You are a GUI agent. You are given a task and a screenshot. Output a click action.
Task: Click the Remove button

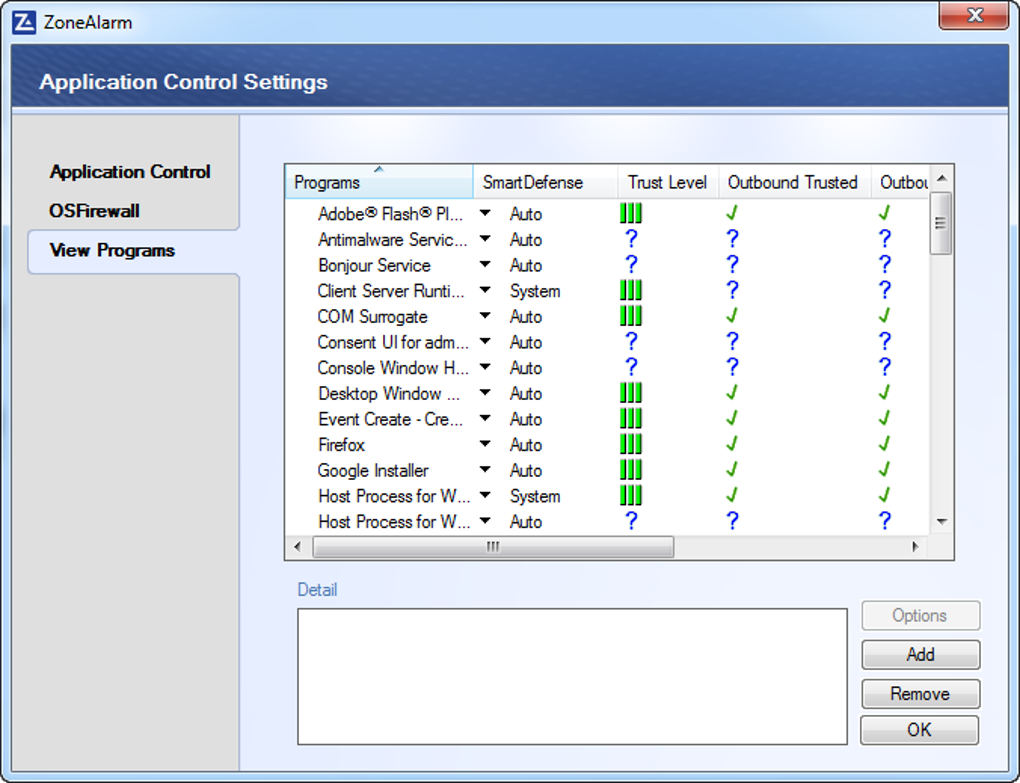point(920,694)
